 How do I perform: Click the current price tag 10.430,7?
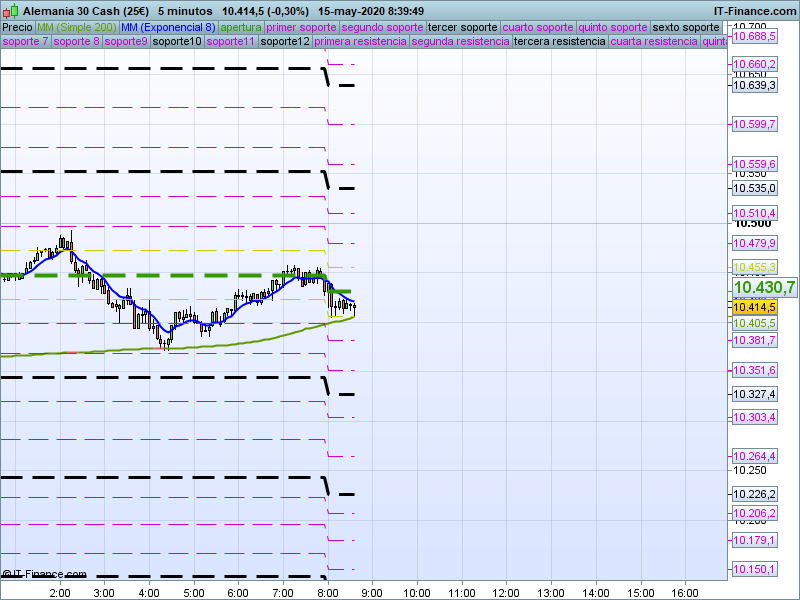(764, 287)
